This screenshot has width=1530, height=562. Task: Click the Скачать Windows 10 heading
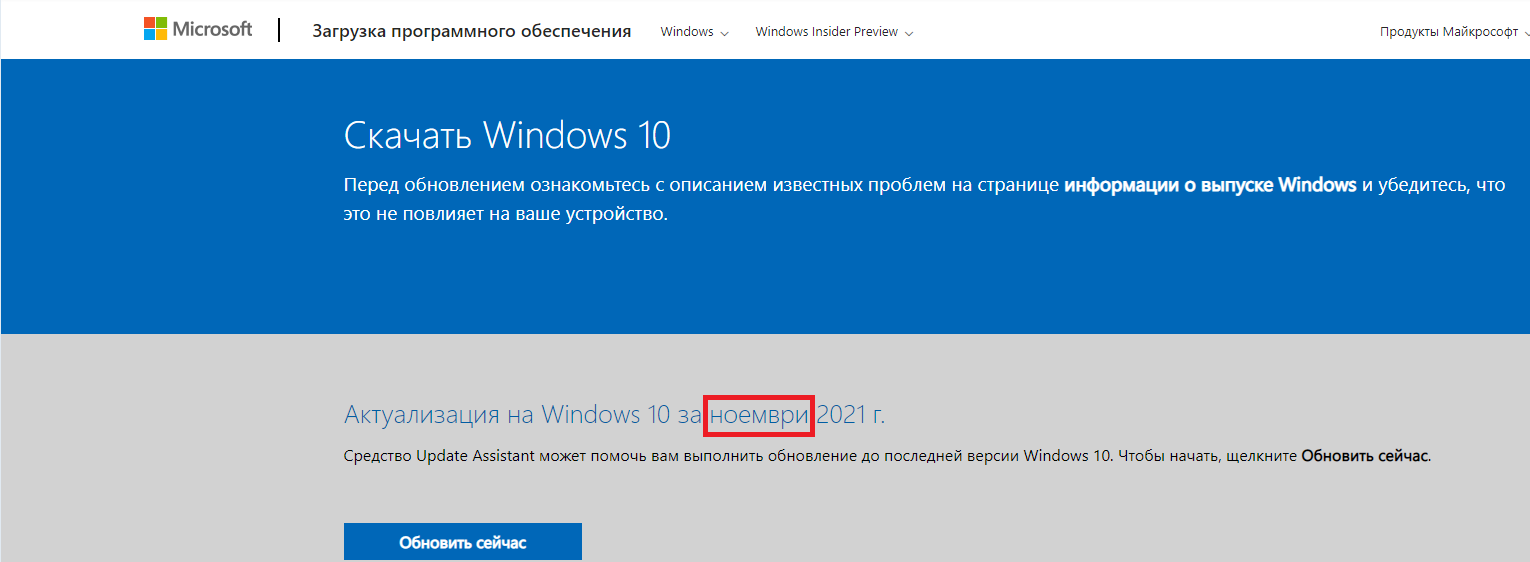click(507, 135)
